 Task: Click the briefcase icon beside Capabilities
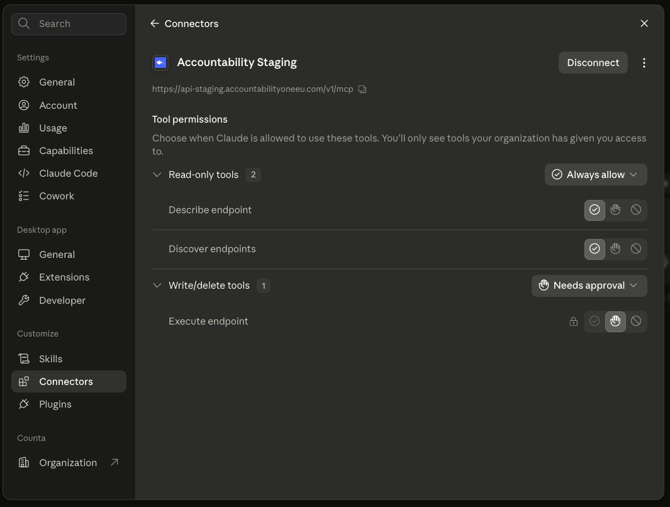point(24,150)
